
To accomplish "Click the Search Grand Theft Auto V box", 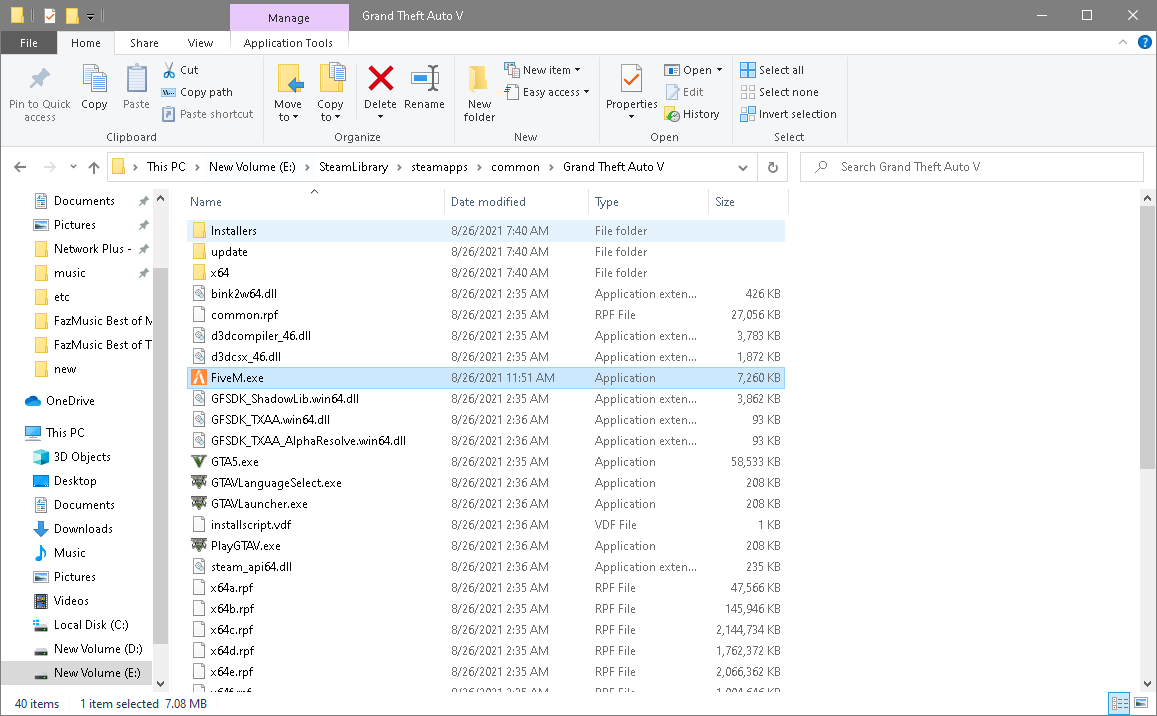I will tap(972, 168).
